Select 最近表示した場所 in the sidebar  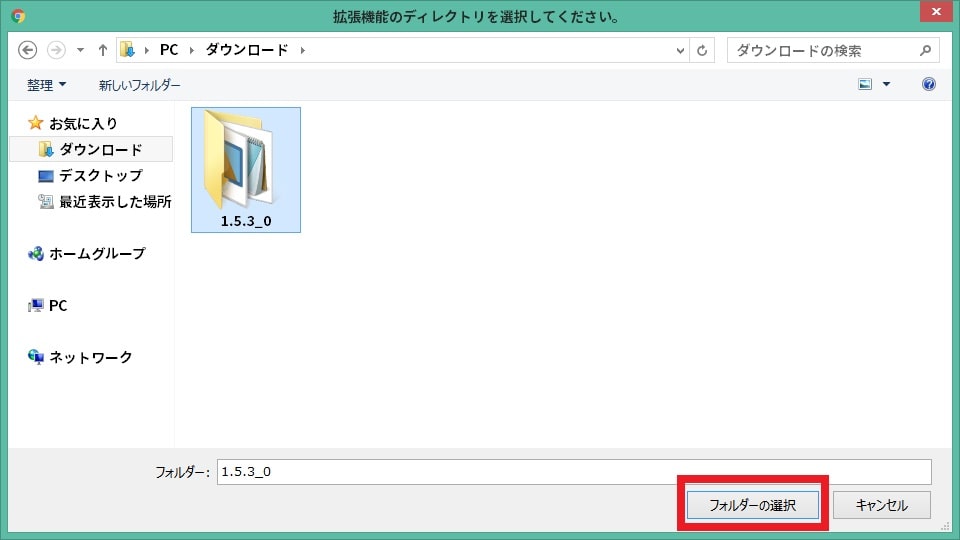115,201
